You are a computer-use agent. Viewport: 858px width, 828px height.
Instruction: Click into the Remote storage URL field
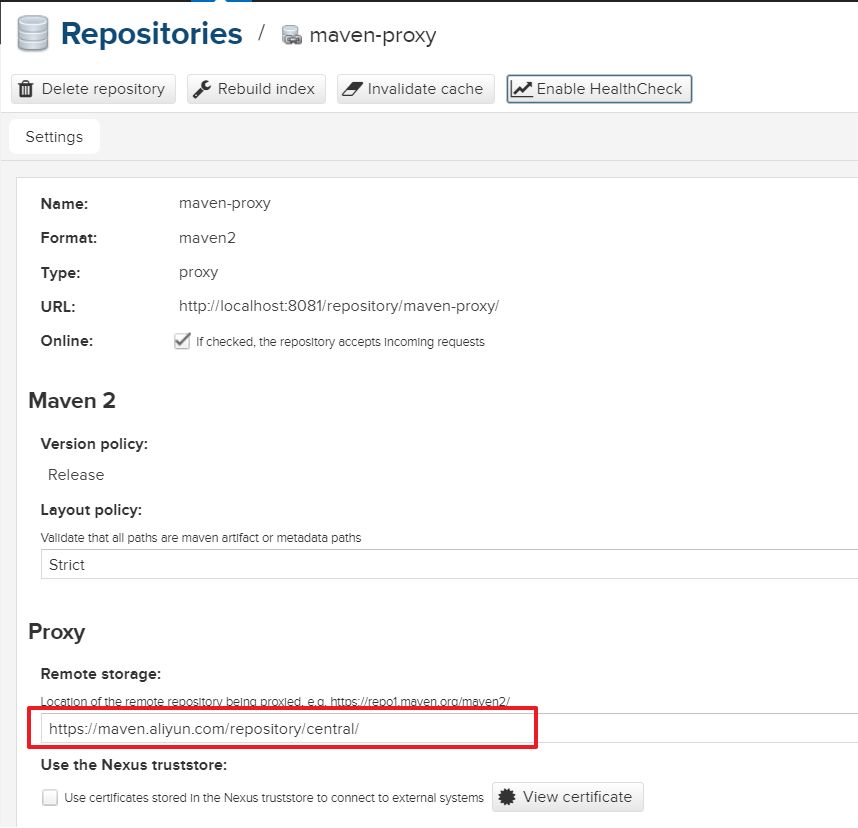pyautogui.click(x=449, y=728)
